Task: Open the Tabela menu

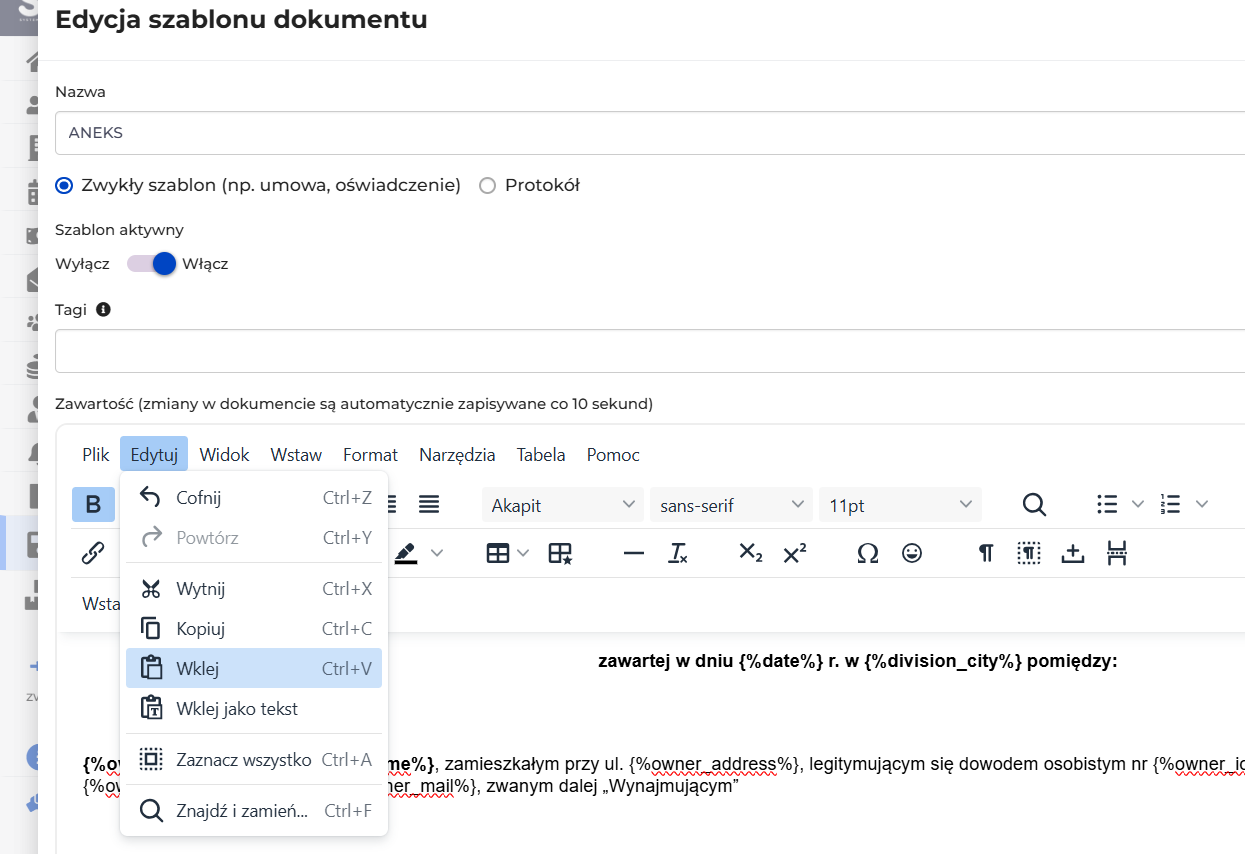Action: click(541, 455)
